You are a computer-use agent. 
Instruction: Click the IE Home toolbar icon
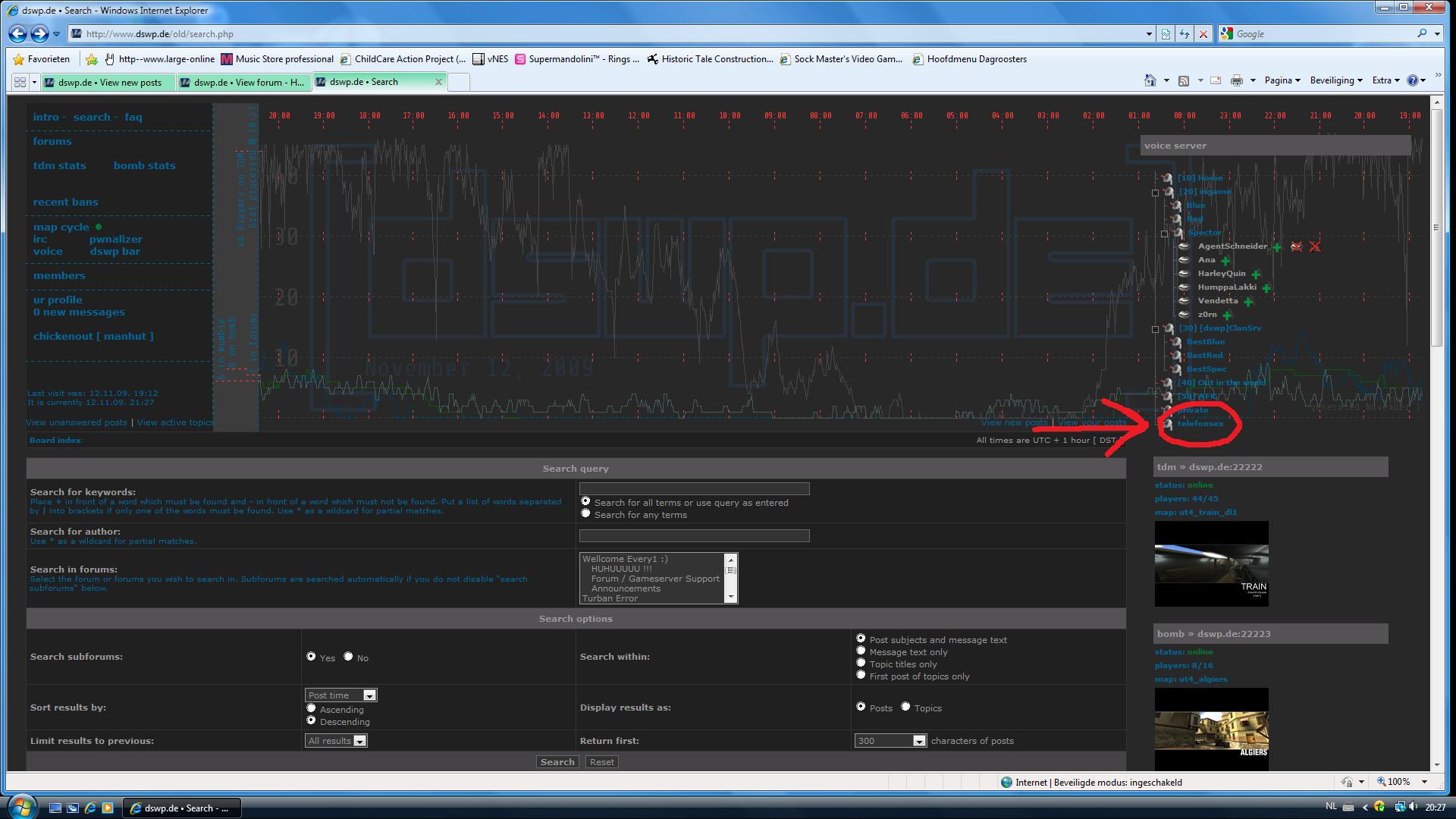[1150, 80]
